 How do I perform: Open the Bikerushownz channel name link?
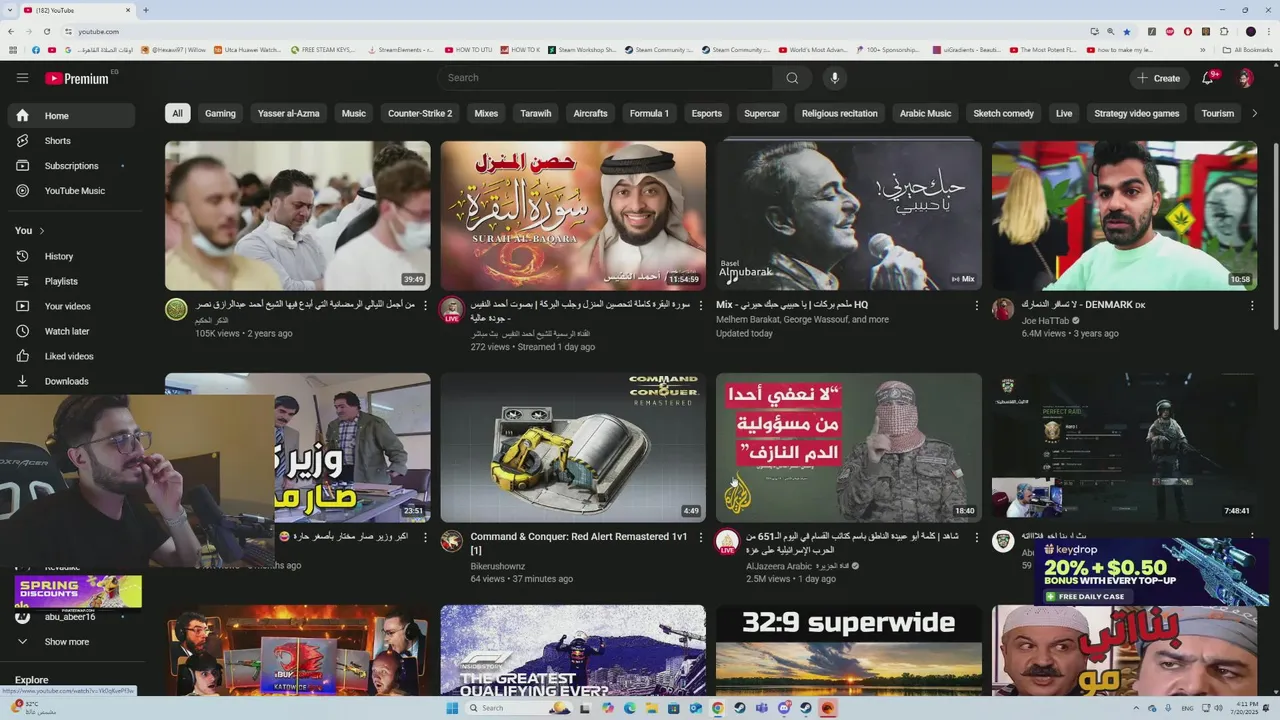(x=497, y=566)
